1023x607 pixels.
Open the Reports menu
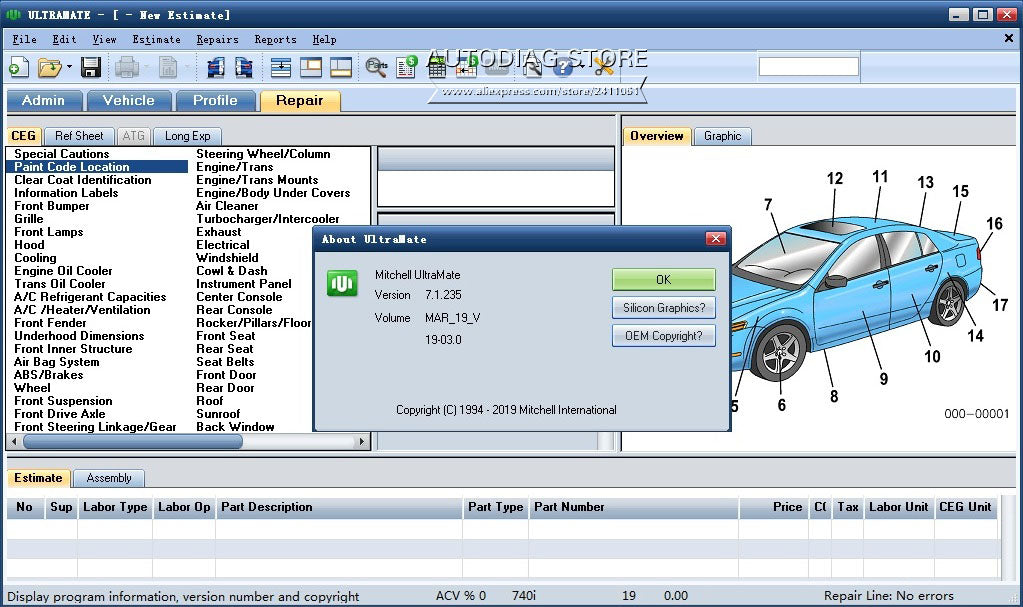275,40
